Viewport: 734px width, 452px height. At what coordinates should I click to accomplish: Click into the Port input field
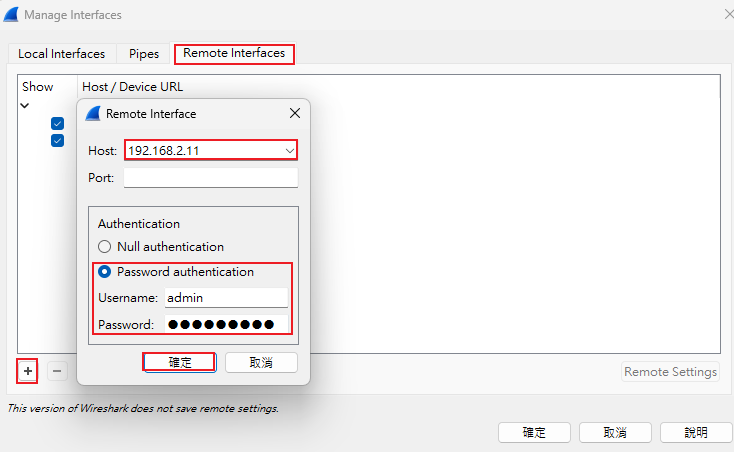tap(211, 178)
